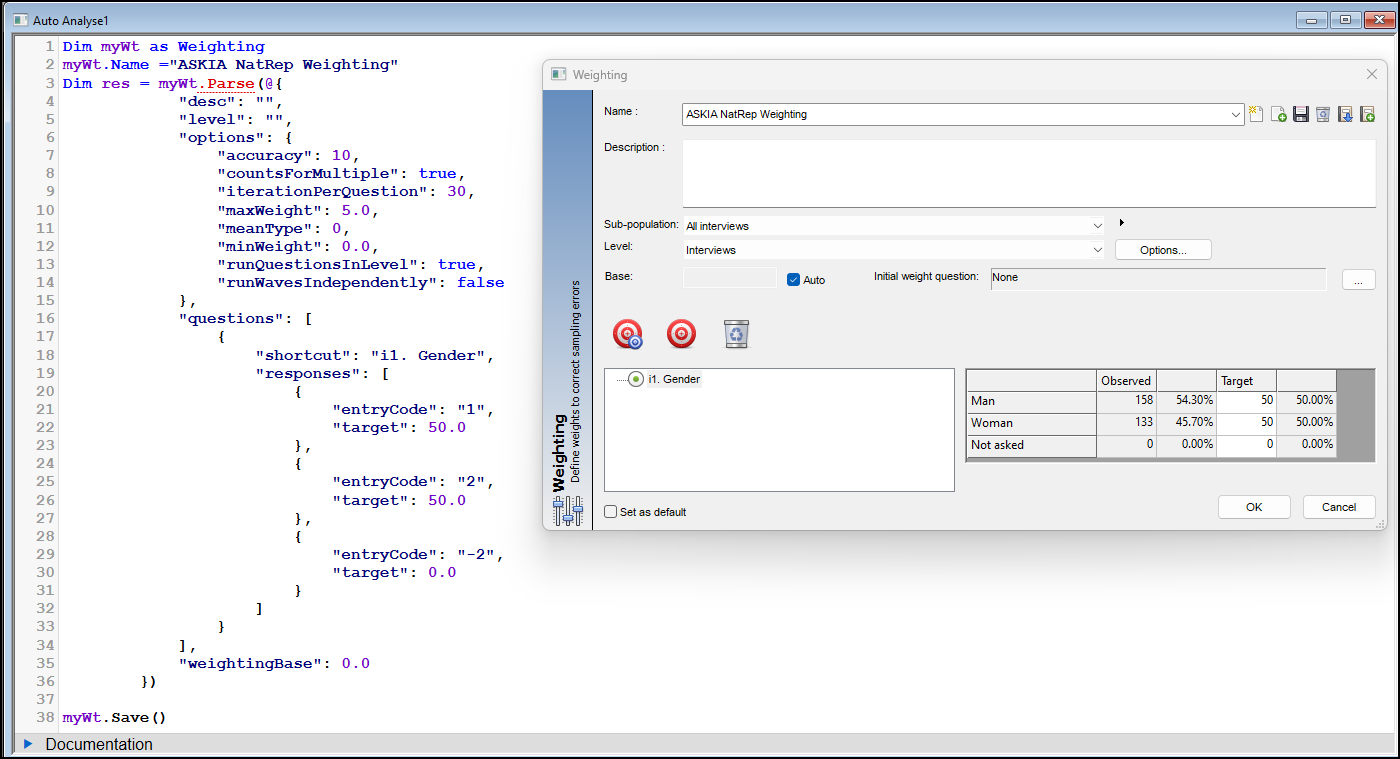Open the Name dropdown arrow
This screenshot has width=1400, height=759.
(x=1237, y=114)
